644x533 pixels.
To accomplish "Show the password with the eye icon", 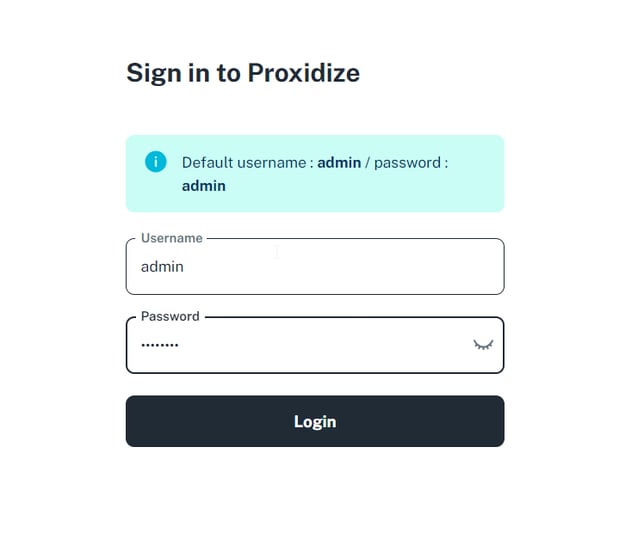I will point(483,345).
